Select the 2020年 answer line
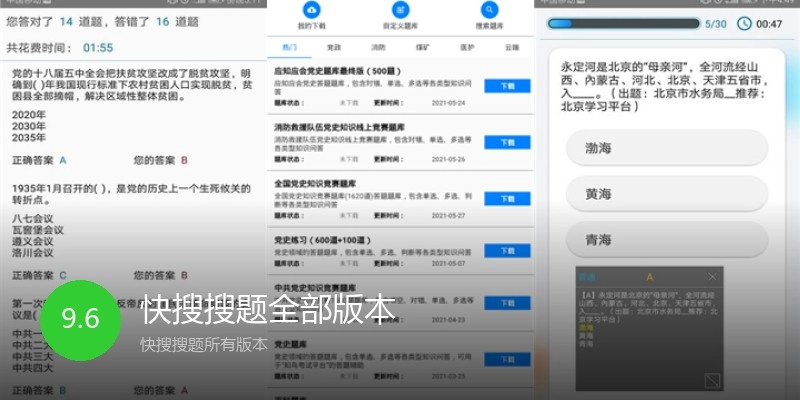800x400 pixels. 29,114
